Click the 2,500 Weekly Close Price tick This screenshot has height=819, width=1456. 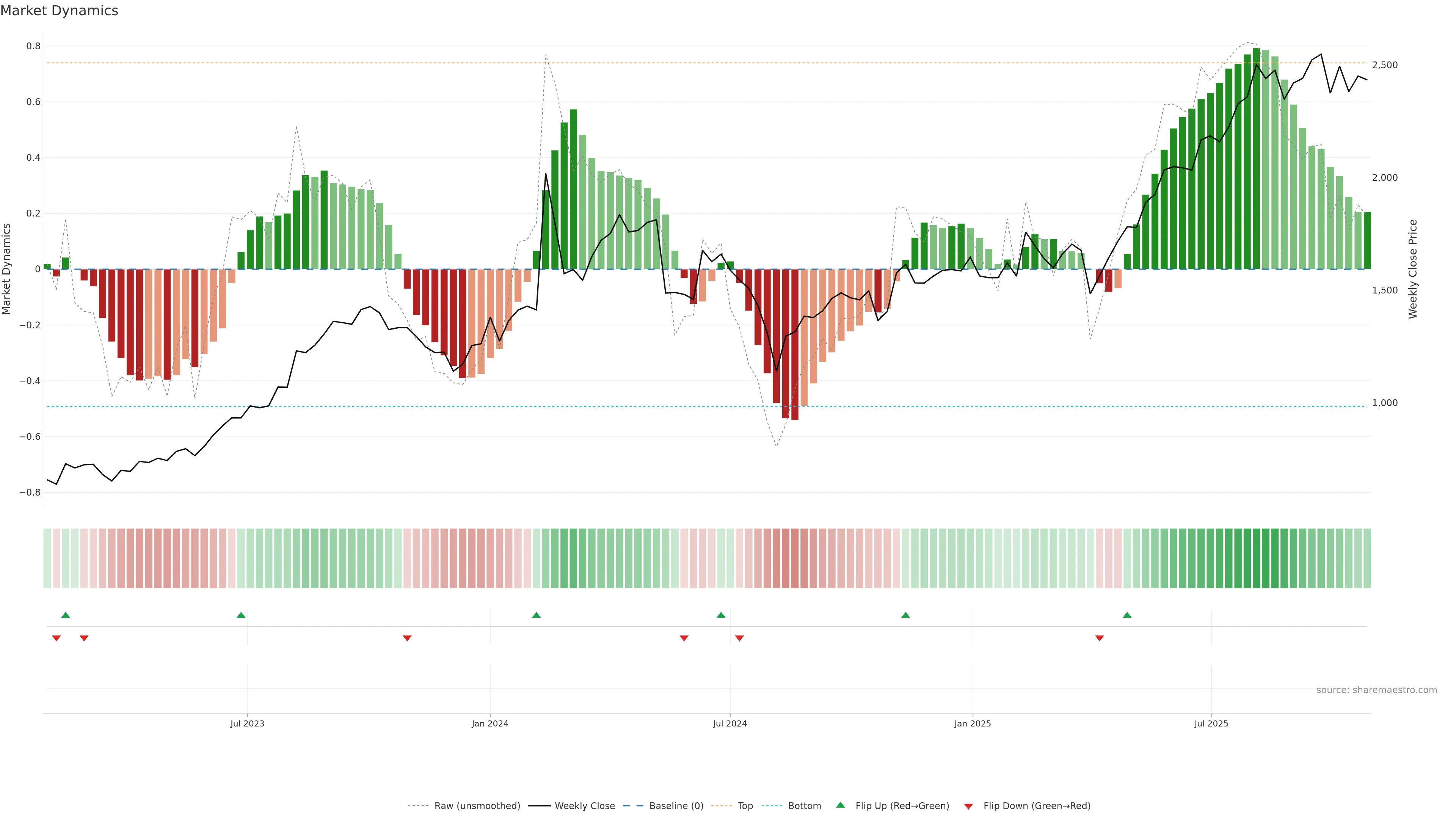click(x=1384, y=65)
